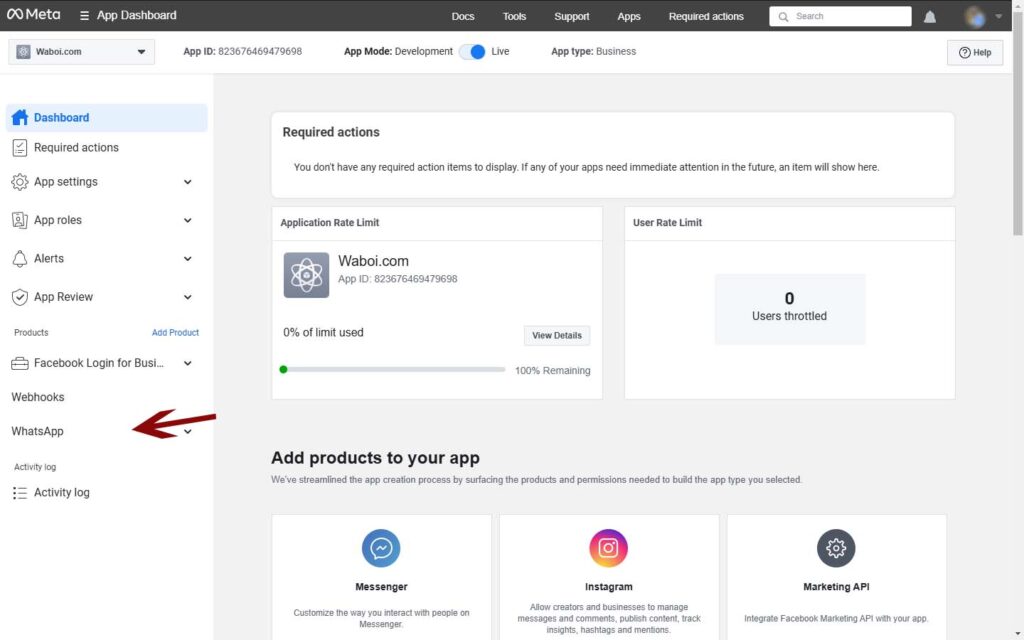The height and width of the screenshot is (640, 1024).
Task: Select Dashboard in the sidebar
Action: click(106, 118)
